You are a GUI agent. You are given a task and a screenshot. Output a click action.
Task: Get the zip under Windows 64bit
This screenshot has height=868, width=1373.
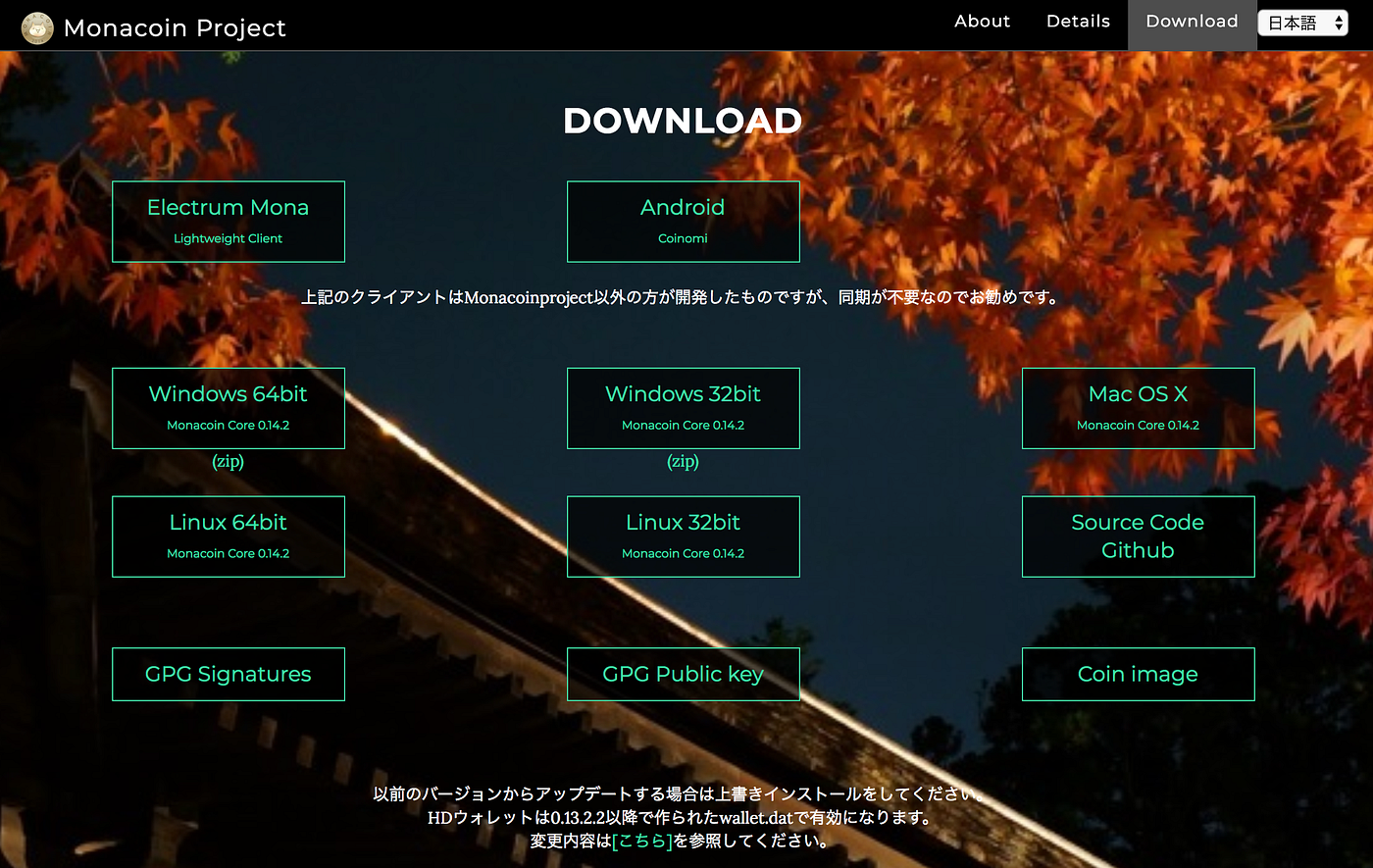[x=229, y=461]
